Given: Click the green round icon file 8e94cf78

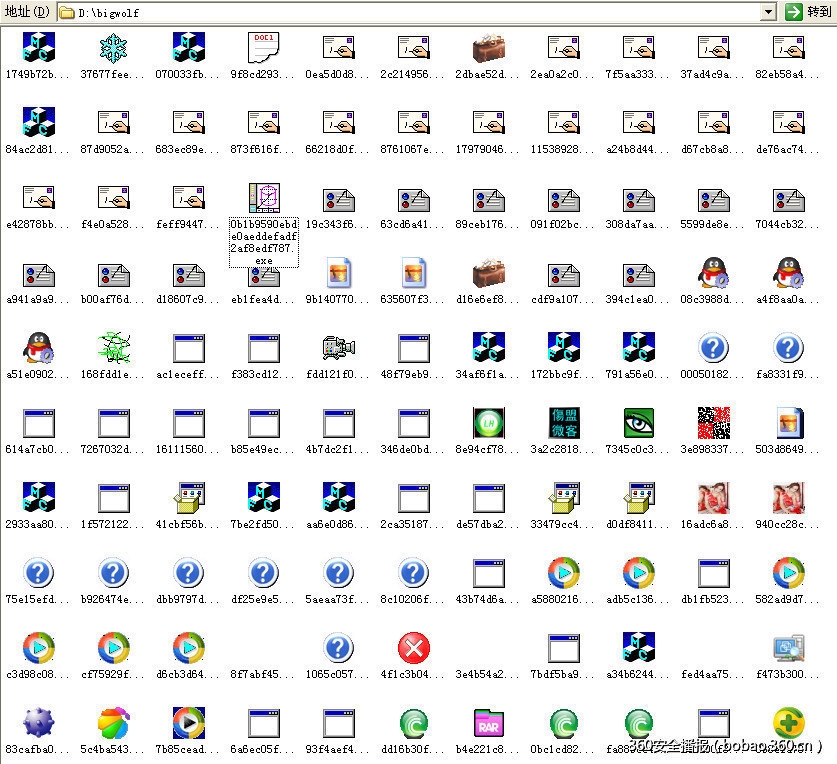Looking at the screenshot, I should (488, 422).
